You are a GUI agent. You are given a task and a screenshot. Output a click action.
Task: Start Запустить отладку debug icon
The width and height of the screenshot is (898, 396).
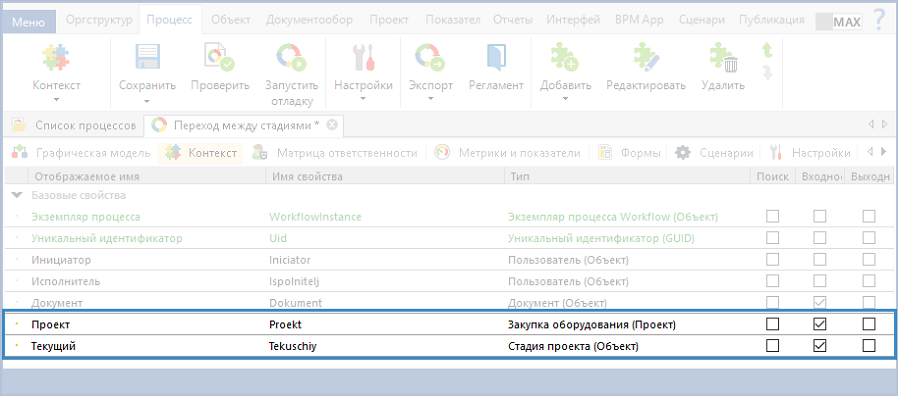pos(291,58)
